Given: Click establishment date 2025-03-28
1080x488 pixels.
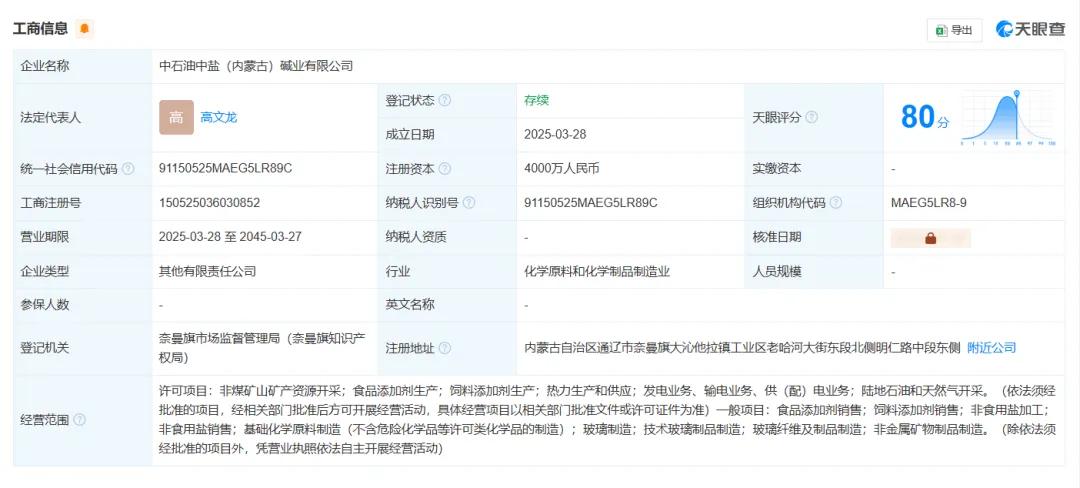Looking at the screenshot, I should pos(555,135).
